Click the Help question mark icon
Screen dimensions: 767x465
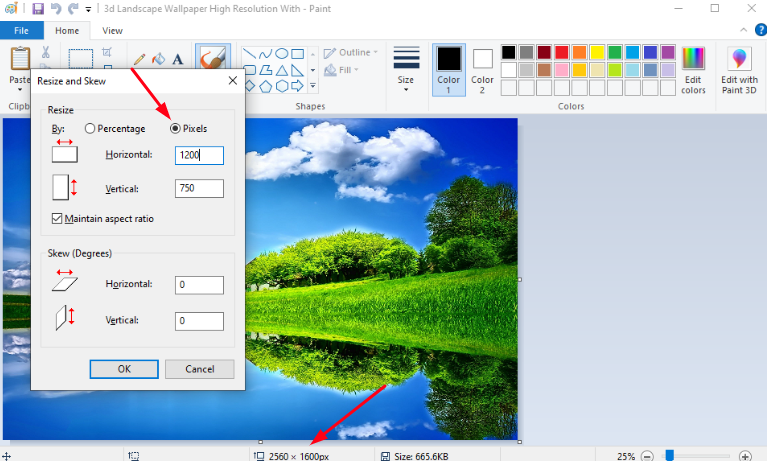click(757, 31)
